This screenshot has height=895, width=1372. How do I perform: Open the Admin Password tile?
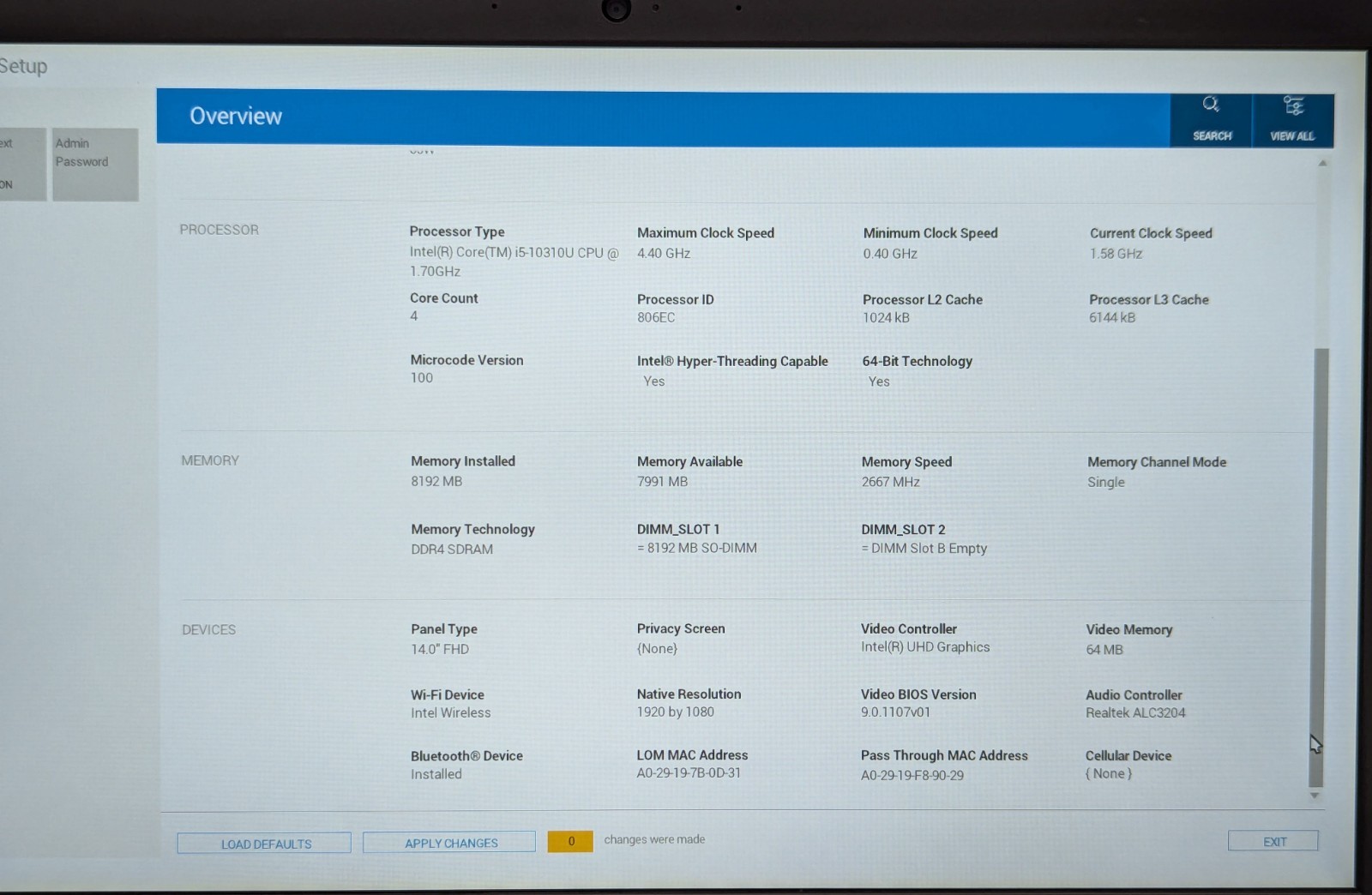95,165
